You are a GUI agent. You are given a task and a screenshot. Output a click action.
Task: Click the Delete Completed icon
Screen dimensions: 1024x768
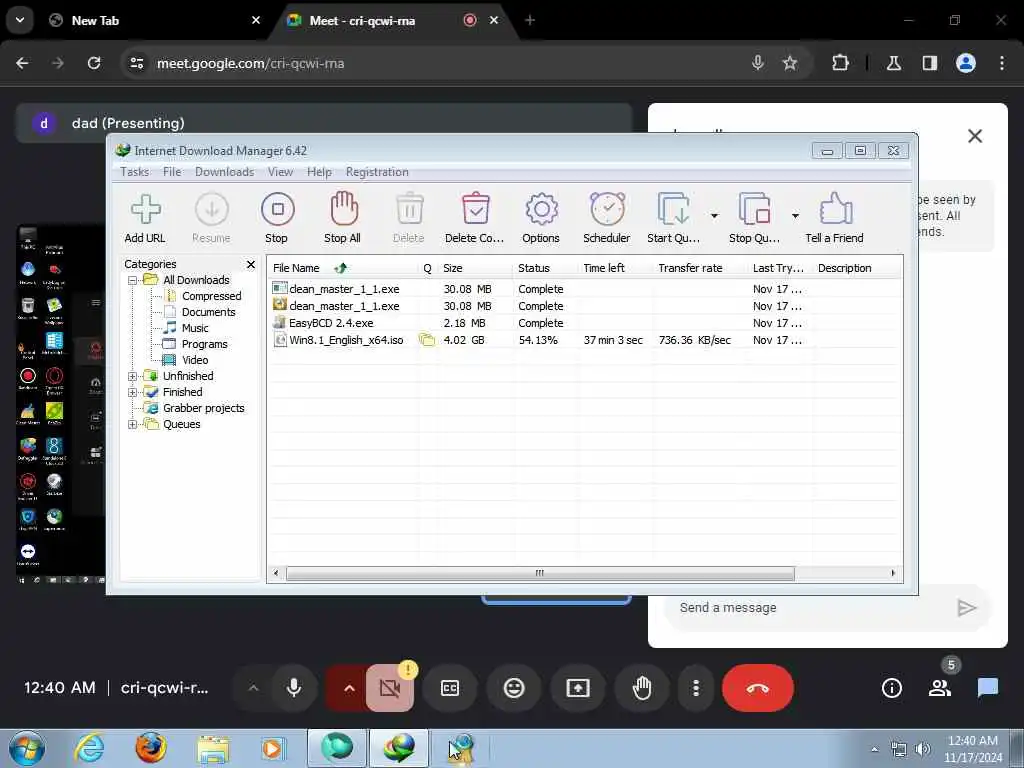pos(475,209)
